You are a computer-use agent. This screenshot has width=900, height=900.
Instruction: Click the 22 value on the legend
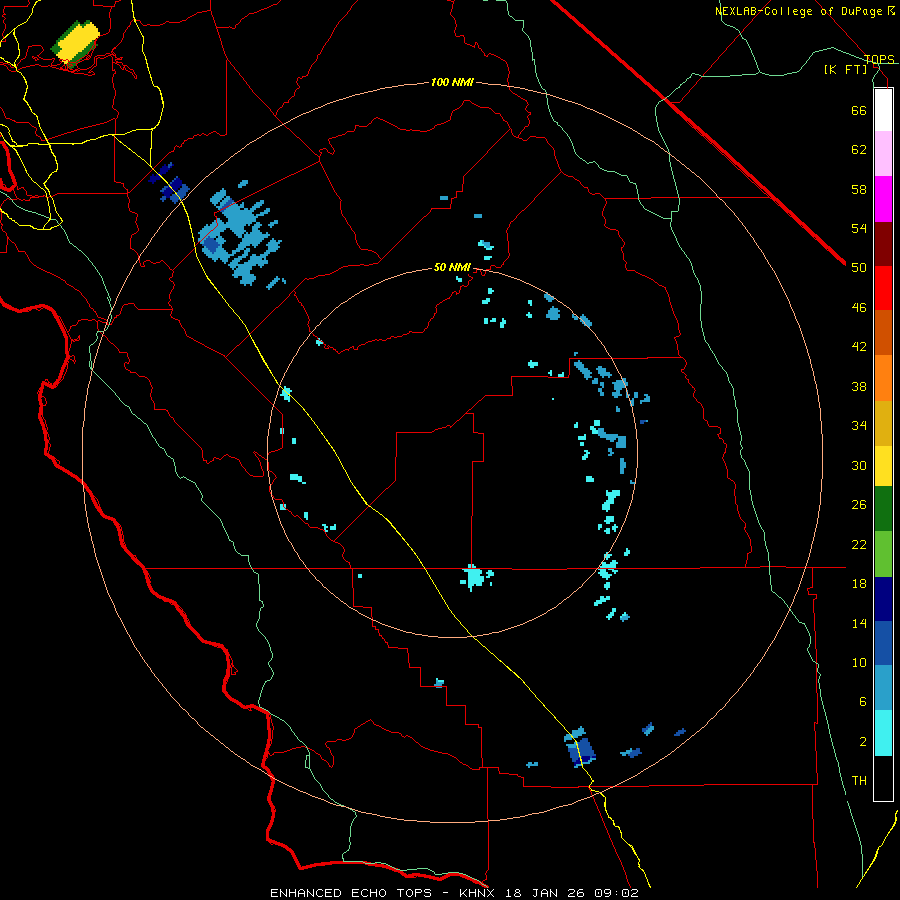click(x=859, y=544)
